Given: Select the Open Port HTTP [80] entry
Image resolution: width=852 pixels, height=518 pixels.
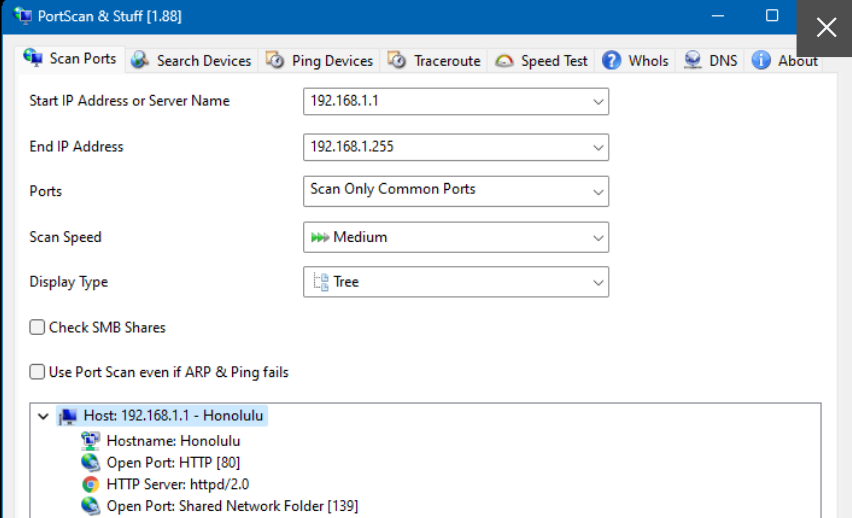Looking at the screenshot, I should click(173, 462).
